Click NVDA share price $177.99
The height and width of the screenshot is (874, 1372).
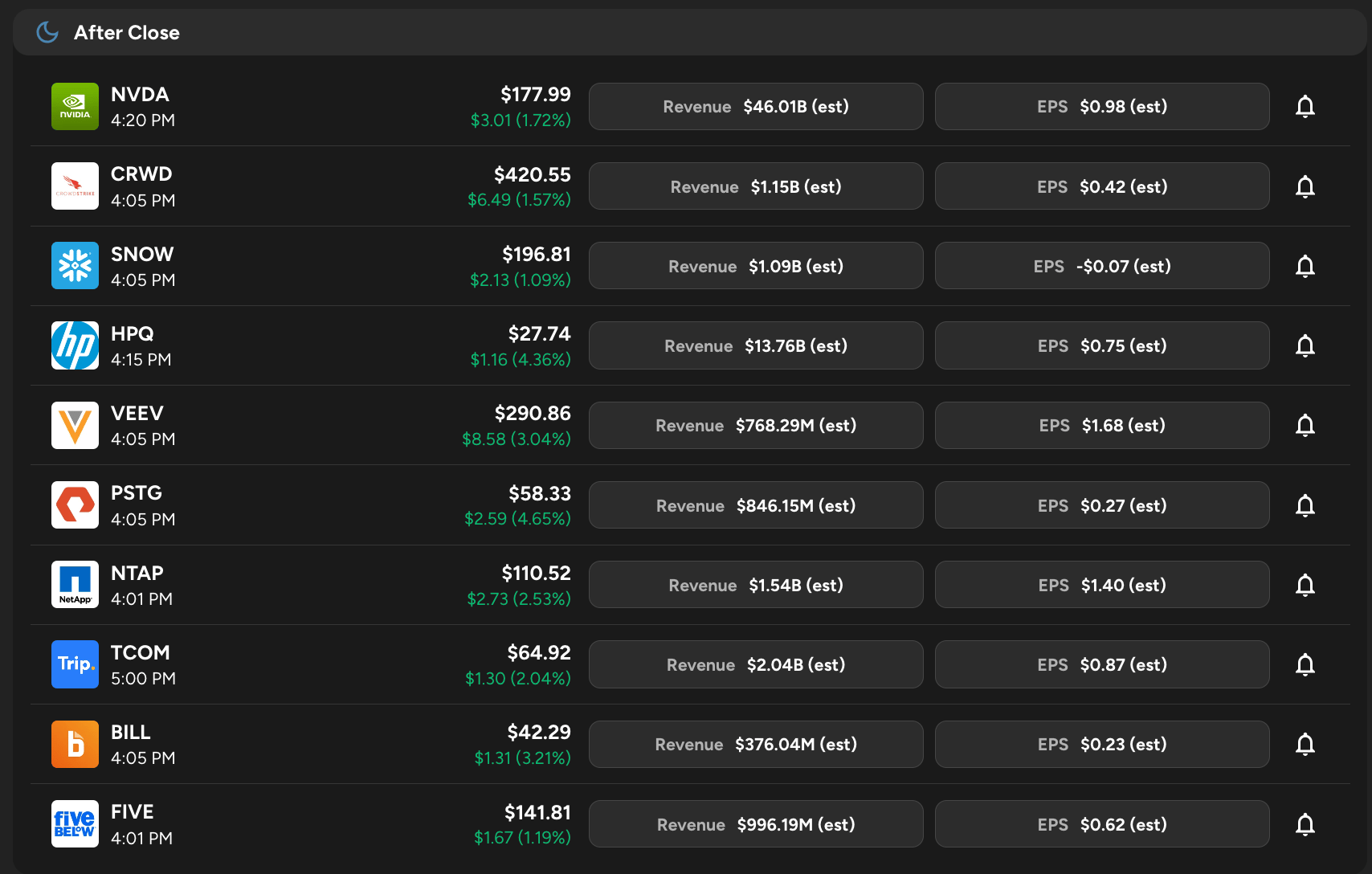click(536, 94)
